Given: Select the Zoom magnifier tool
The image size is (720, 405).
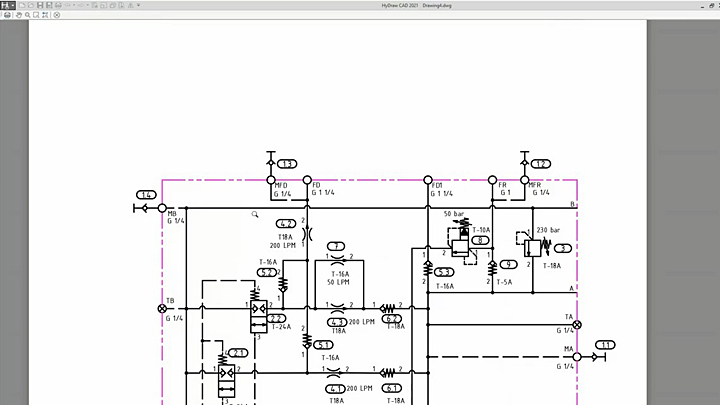Looking at the screenshot, I should tap(28, 15).
